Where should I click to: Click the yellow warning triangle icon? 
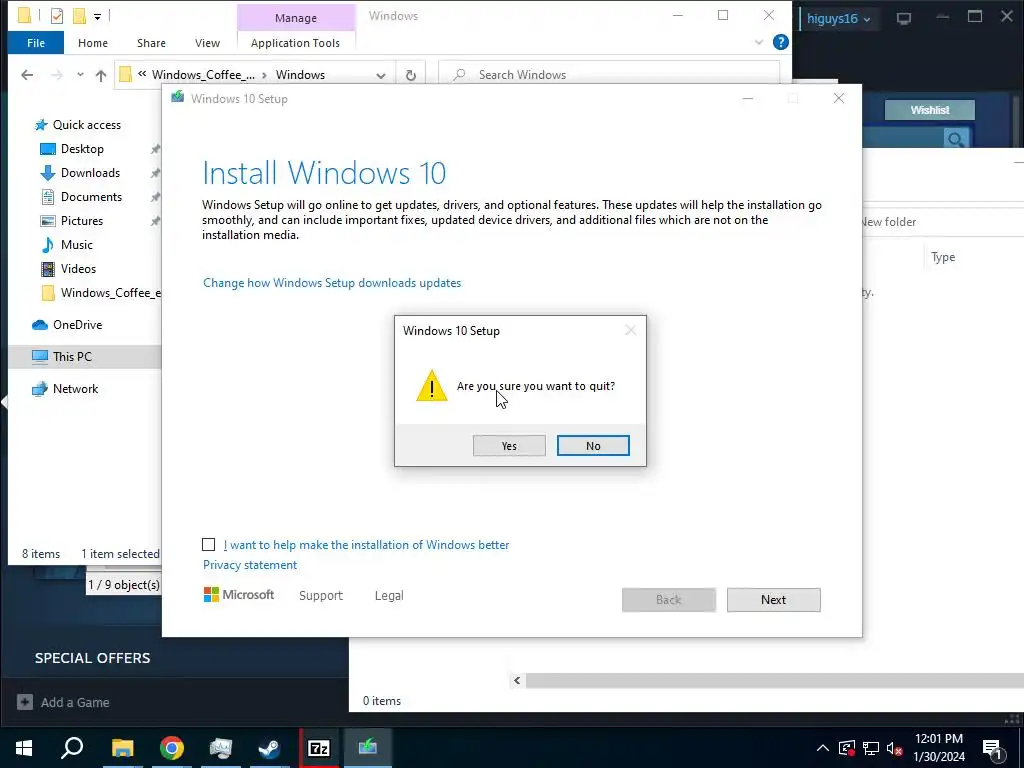pos(432,385)
